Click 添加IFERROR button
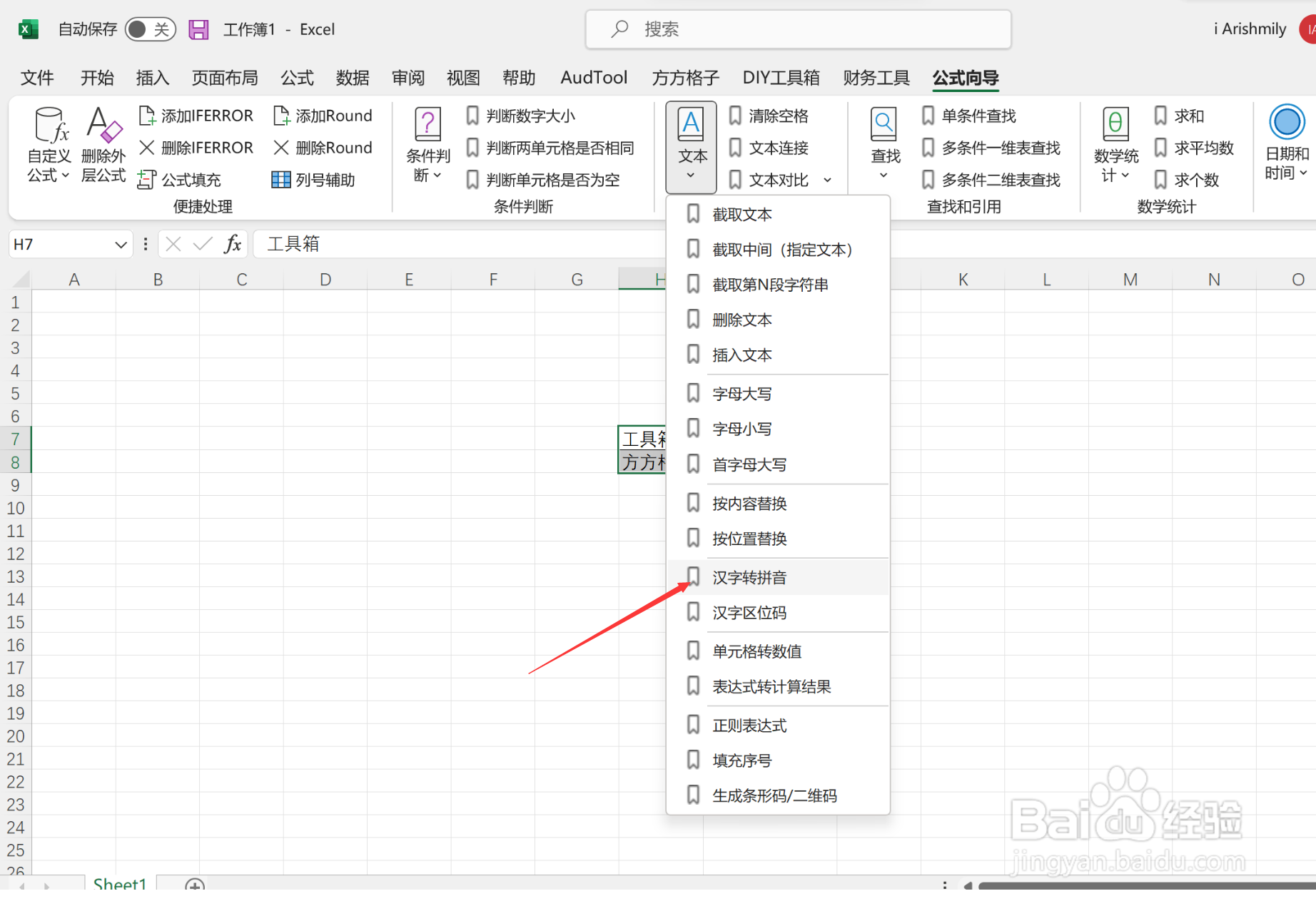Viewport: 1316px width, 906px height. [196, 116]
